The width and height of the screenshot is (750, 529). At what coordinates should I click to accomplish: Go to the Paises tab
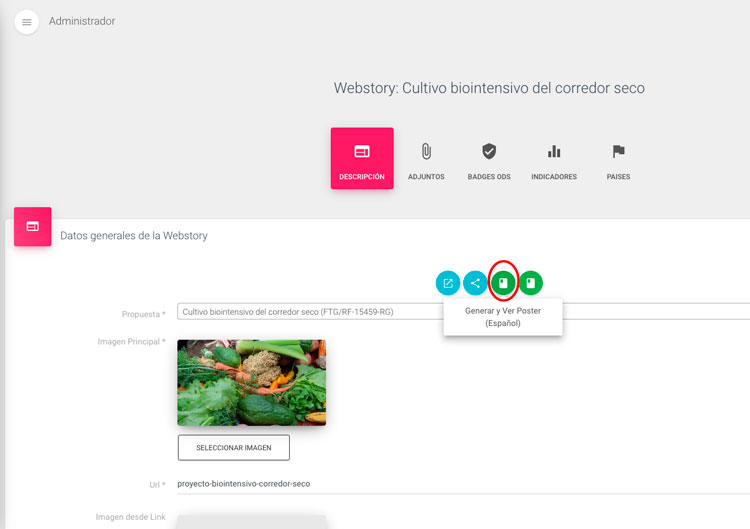tap(618, 161)
